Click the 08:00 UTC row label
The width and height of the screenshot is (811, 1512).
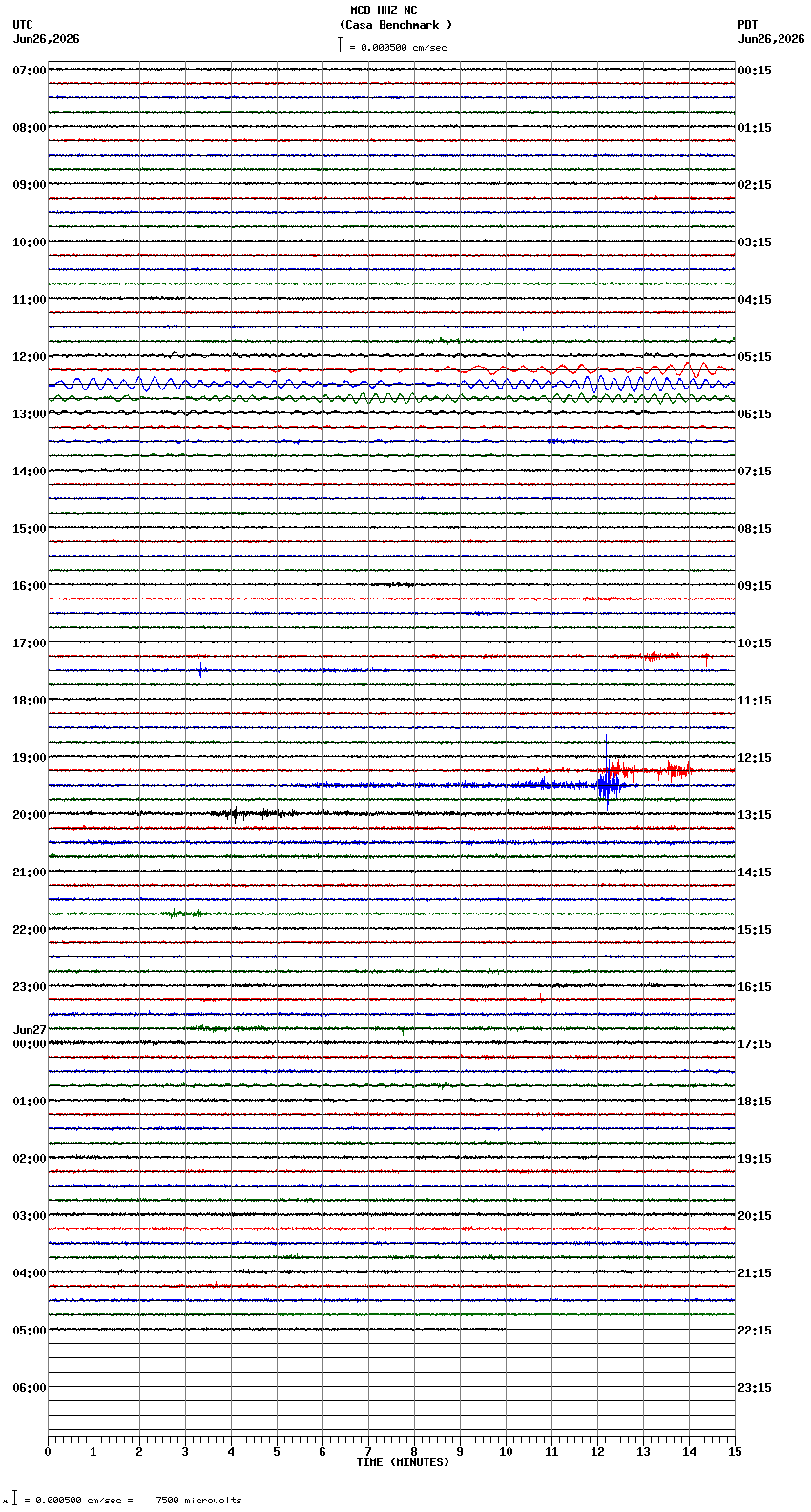(30, 128)
